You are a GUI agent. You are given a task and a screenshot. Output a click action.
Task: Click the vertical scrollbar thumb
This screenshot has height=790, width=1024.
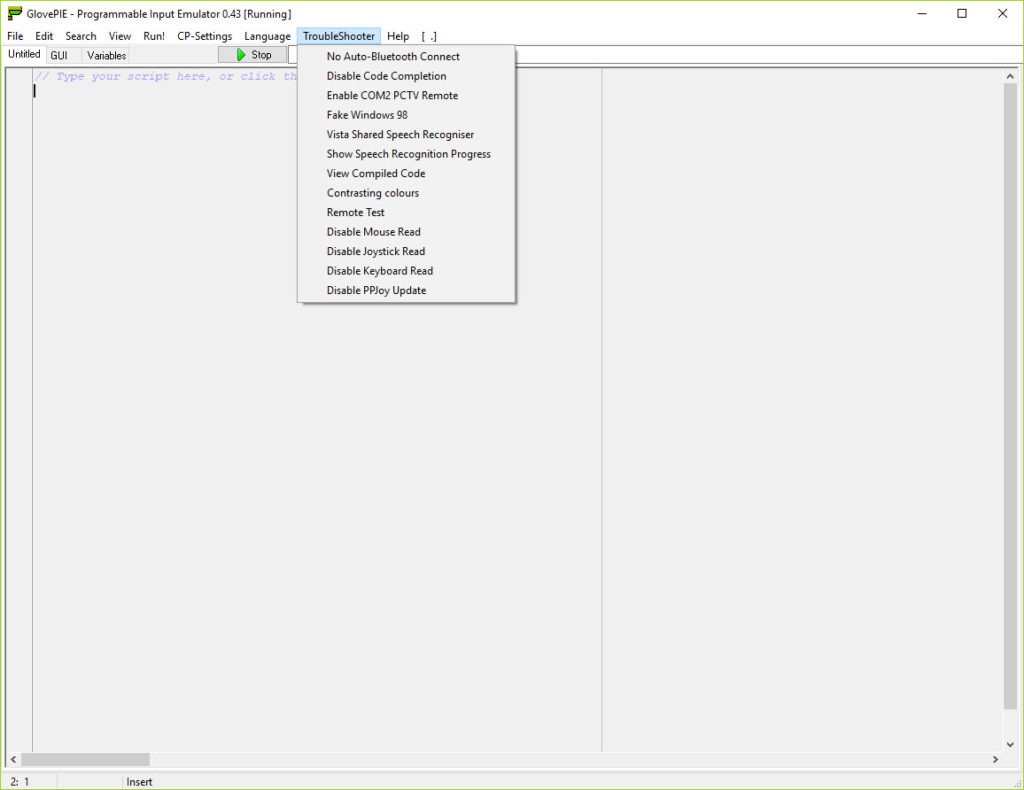(1010, 396)
